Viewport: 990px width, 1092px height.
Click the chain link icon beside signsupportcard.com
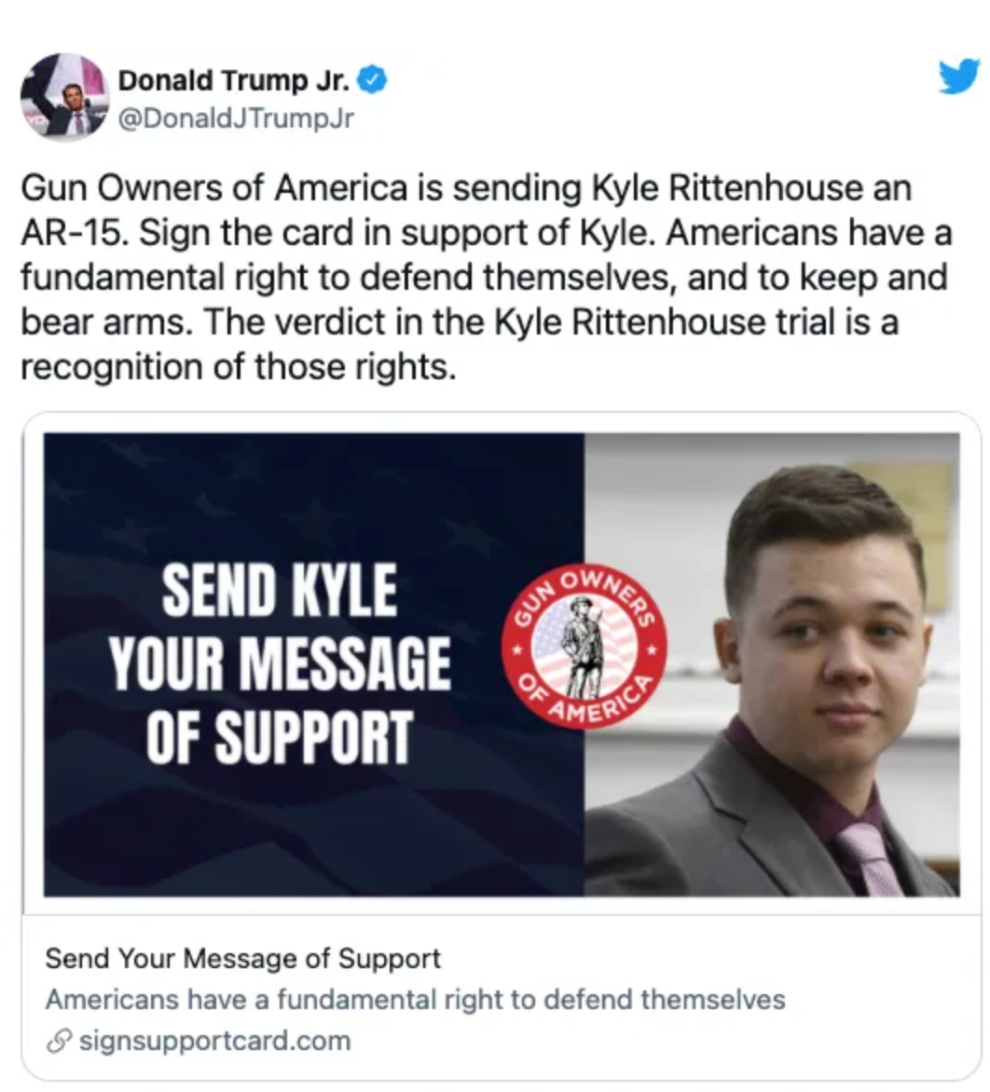(x=58, y=1042)
